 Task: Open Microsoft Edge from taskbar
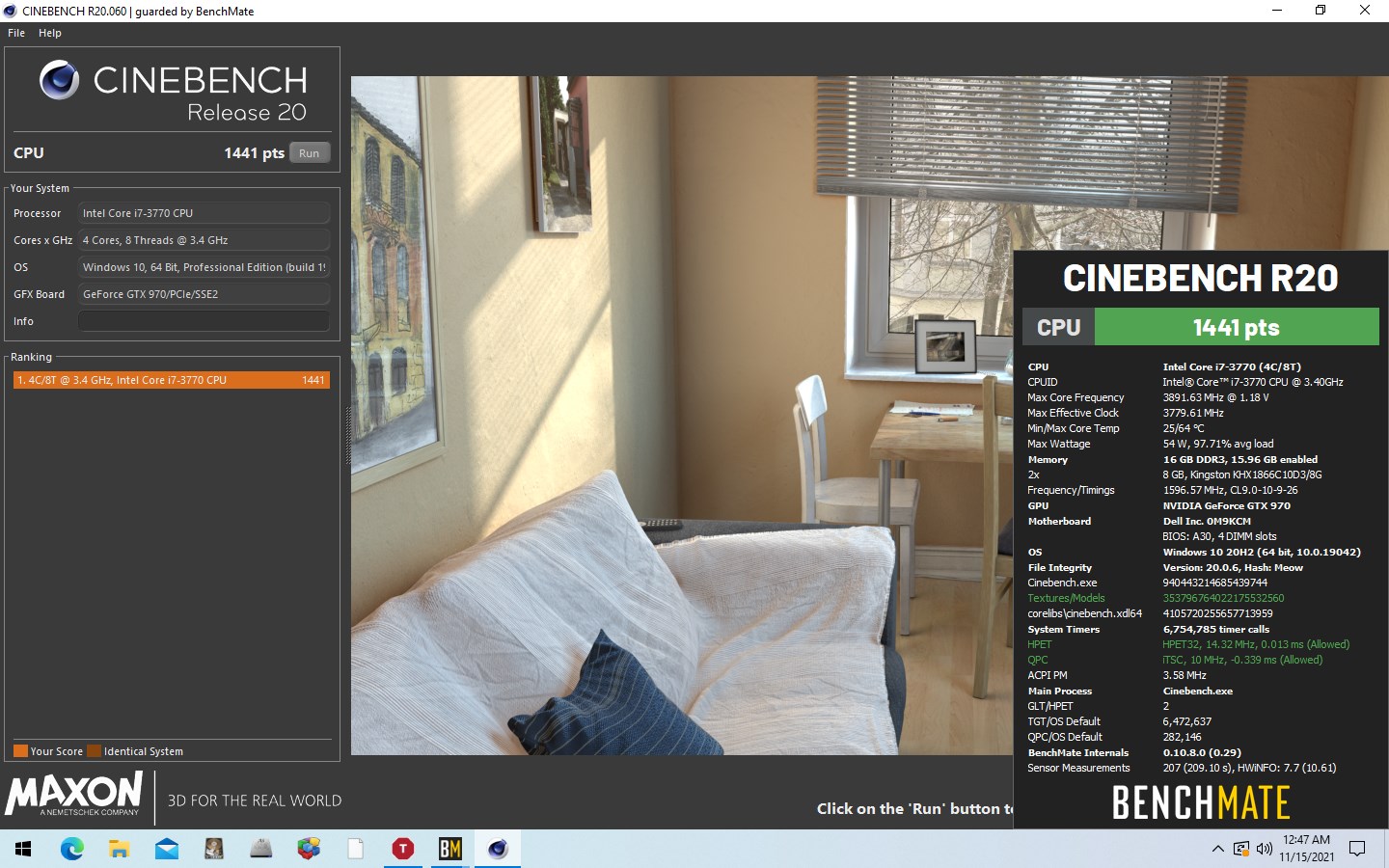coord(71,849)
